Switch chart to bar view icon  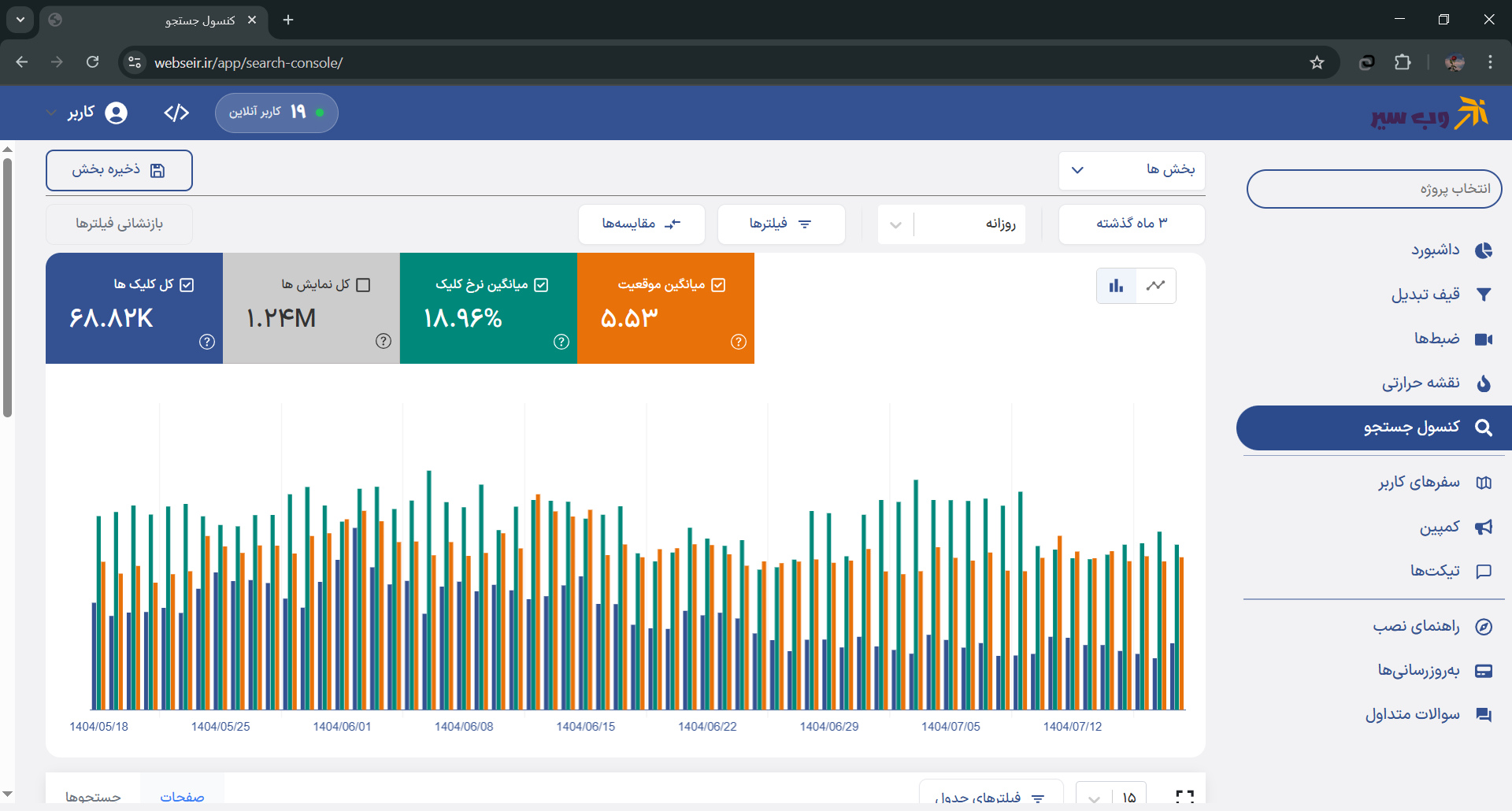pyautogui.click(x=1116, y=286)
